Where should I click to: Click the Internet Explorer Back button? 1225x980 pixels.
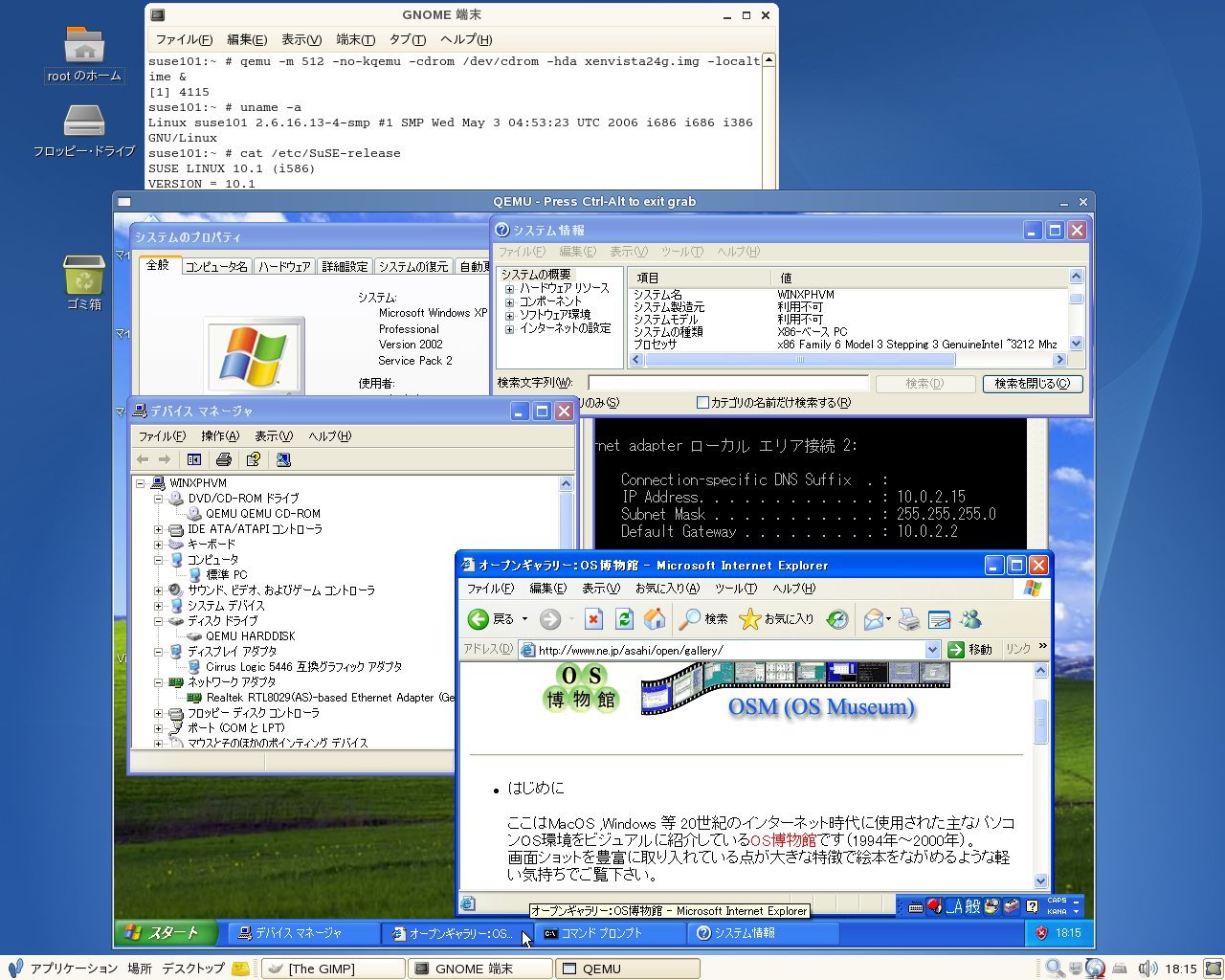click(491, 619)
